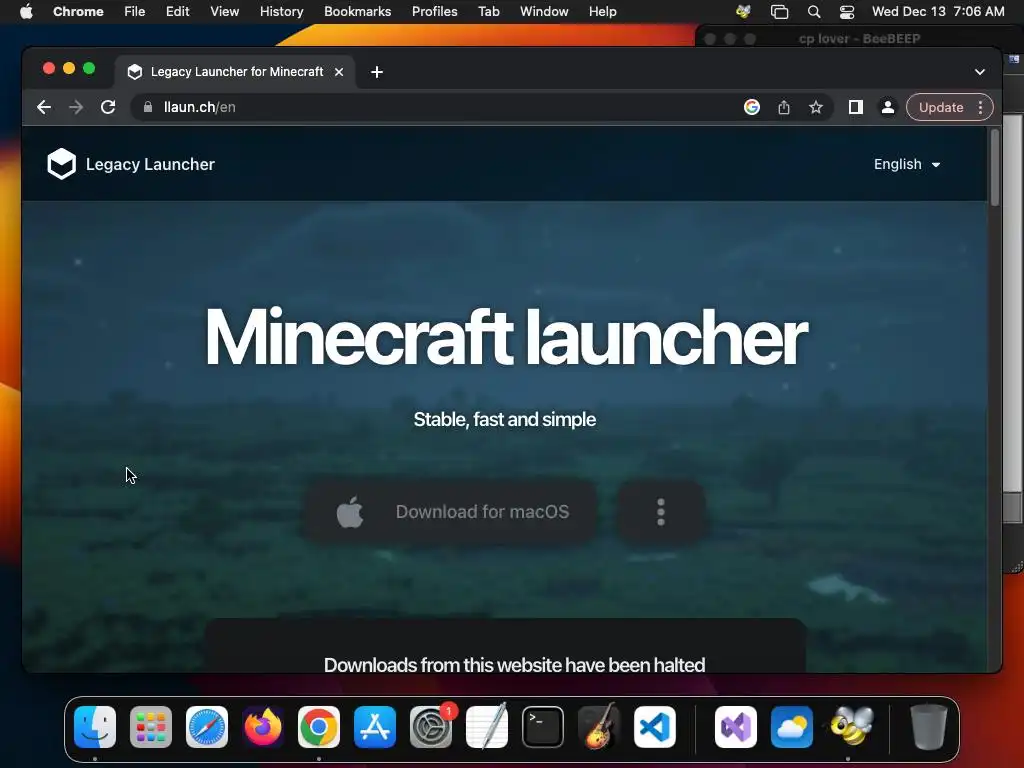
Task: Open the View menu
Action: tap(224, 12)
